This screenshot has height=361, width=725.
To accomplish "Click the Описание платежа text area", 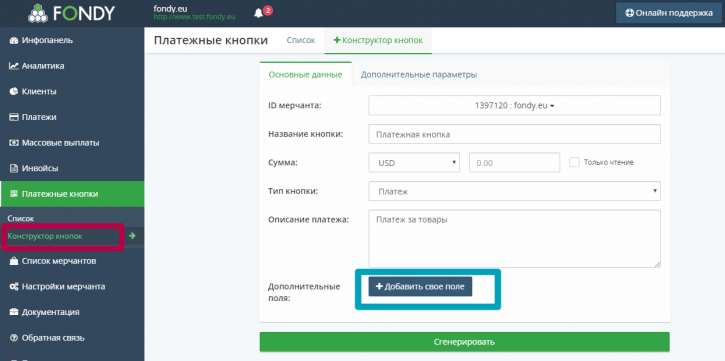I will click(x=514, y=239).
